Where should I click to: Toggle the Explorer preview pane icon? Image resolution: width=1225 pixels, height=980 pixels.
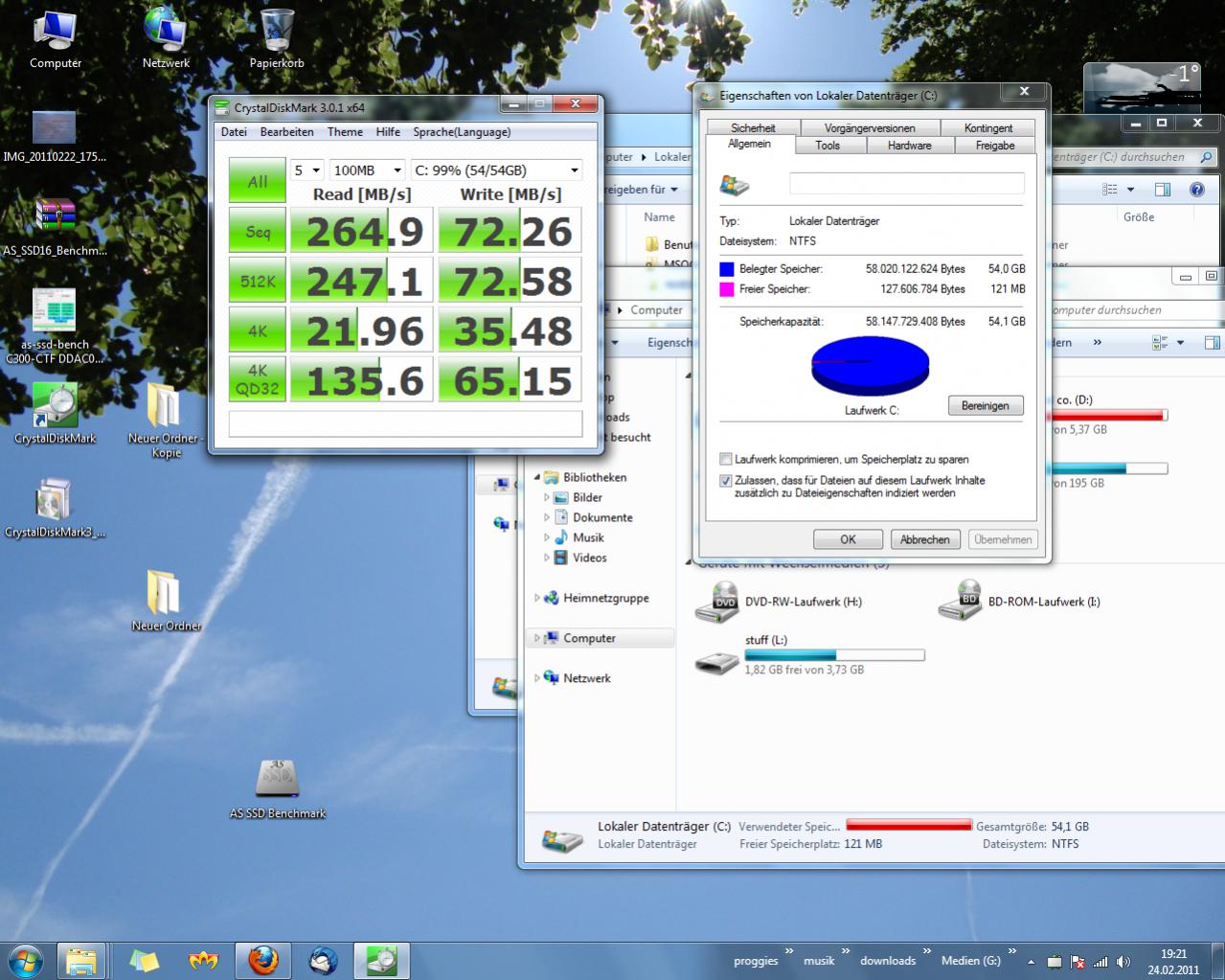coord(1162,190)
